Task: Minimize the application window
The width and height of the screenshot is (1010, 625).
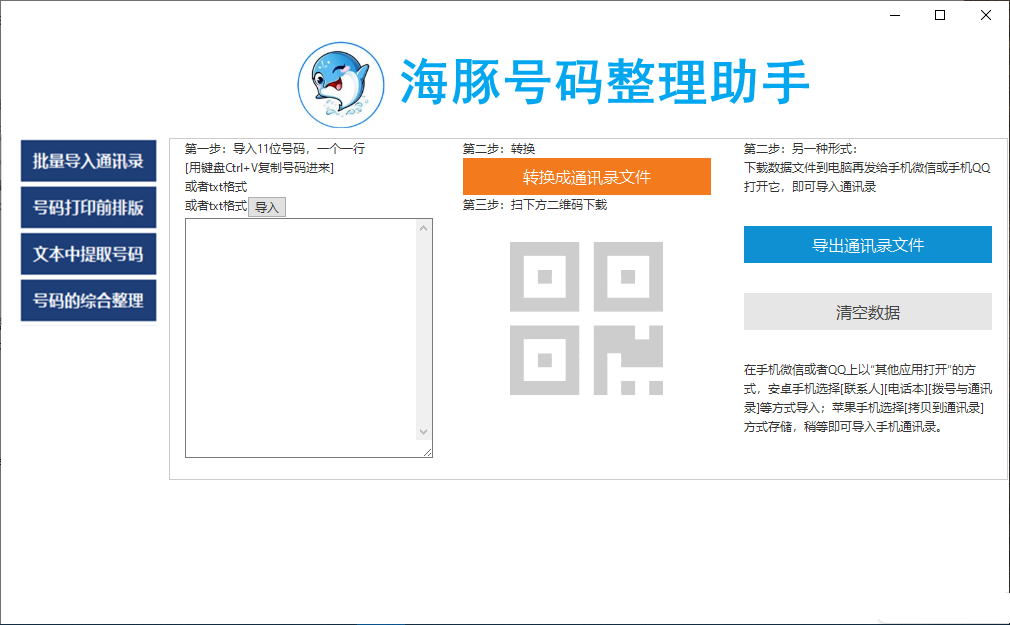Action: (x=895, y=15)
